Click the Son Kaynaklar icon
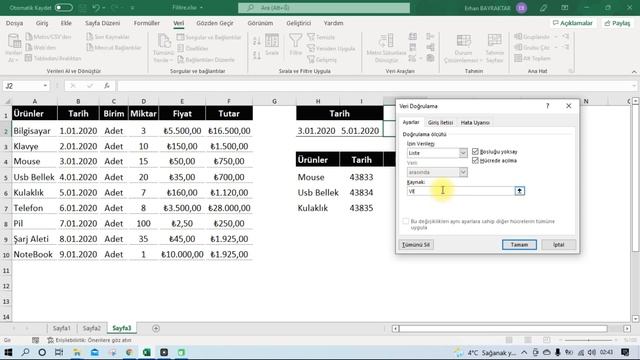Screen dimensions: 640x360 [90, 37]
